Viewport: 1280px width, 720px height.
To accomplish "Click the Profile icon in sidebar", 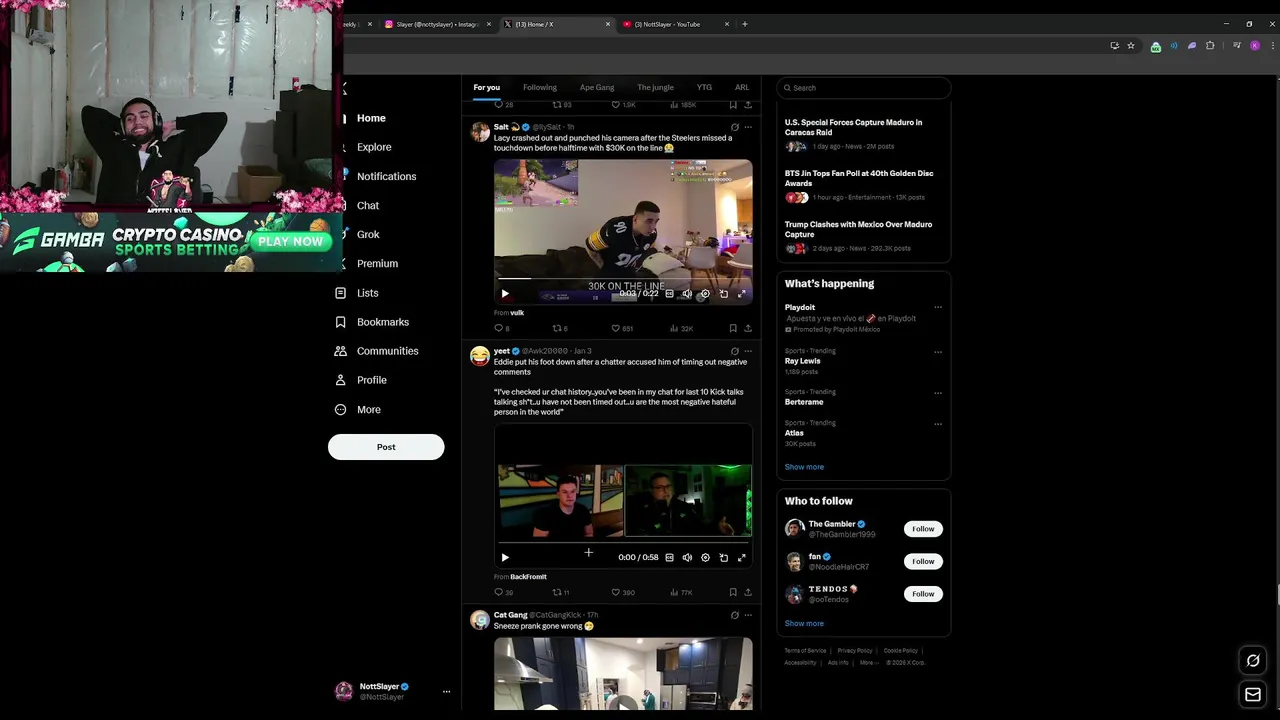I will (x=340, y=380).
